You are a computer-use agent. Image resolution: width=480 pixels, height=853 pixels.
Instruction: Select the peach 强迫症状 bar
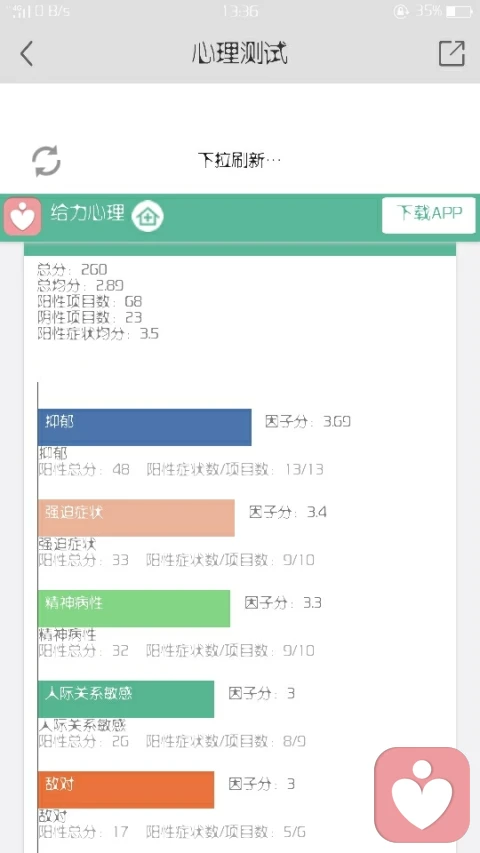pos(136,518)
